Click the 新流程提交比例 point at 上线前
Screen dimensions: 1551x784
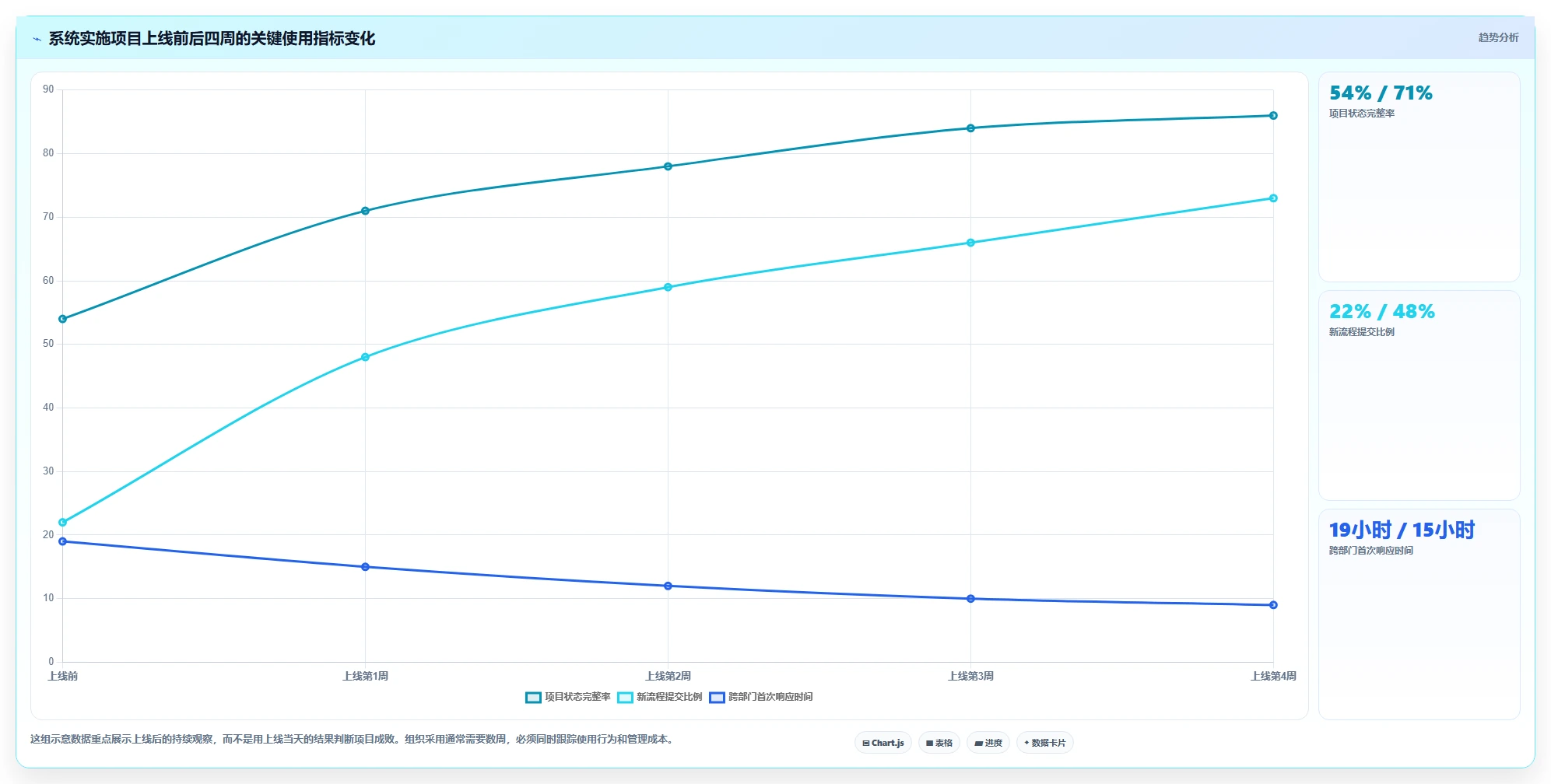[x=62, y=523]
